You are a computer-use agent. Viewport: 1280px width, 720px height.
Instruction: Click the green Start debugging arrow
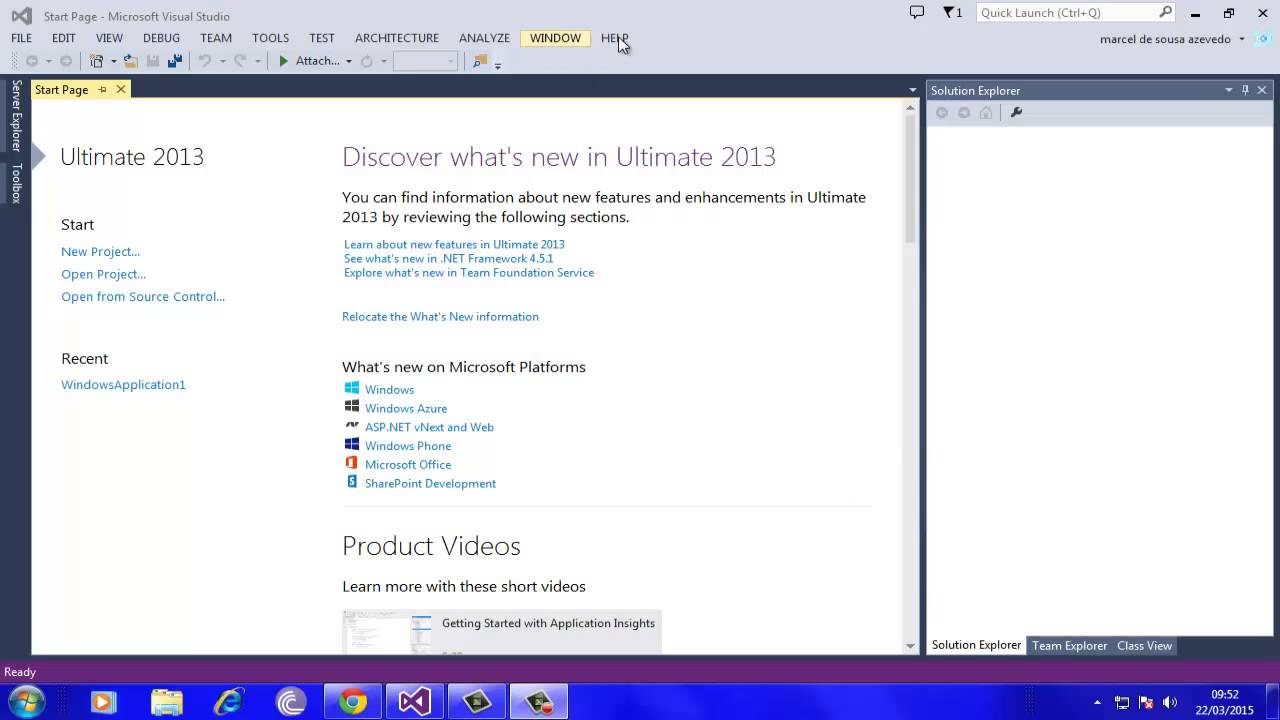pos(284,61)
